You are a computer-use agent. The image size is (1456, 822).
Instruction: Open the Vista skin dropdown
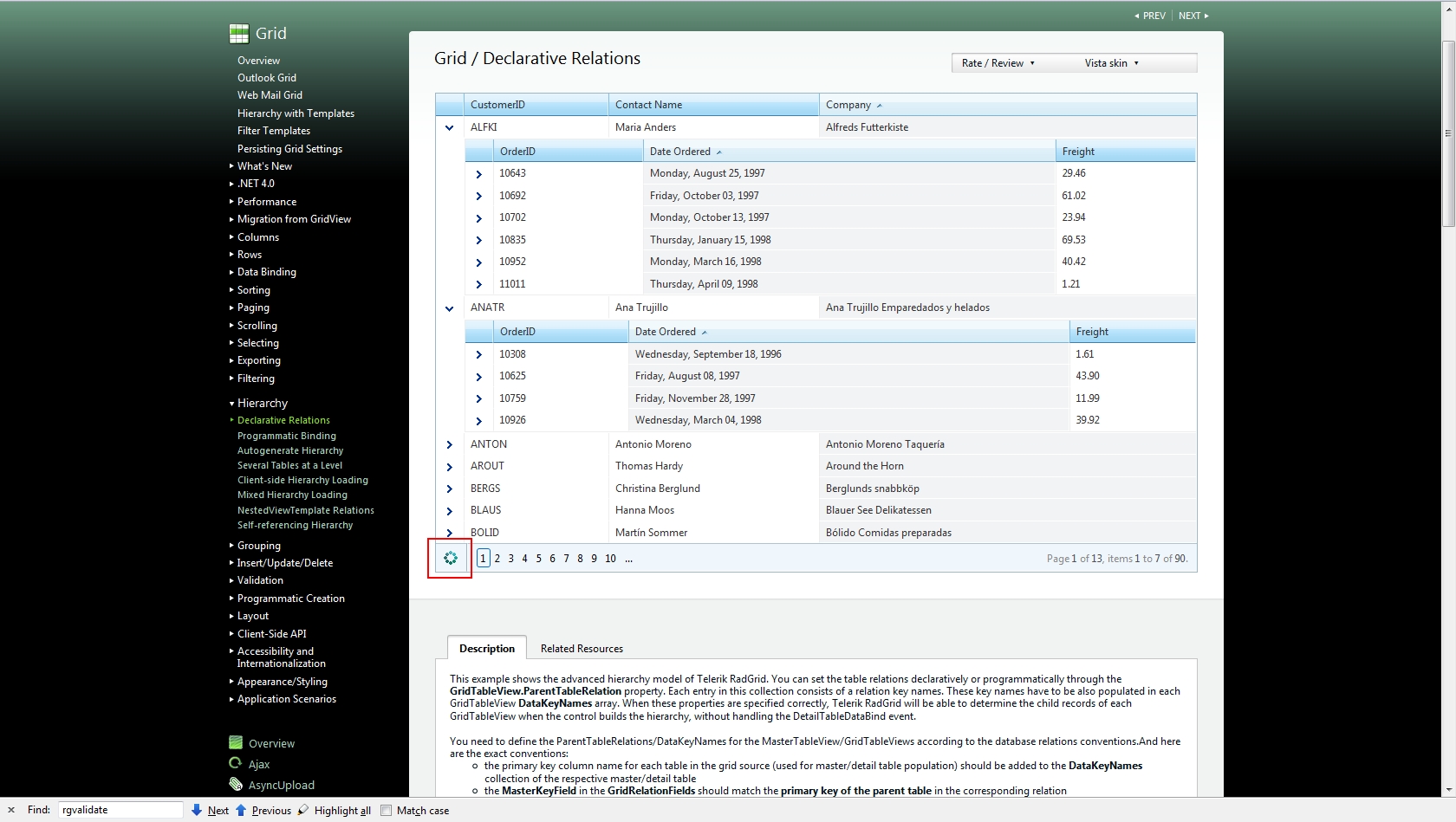1112,63
